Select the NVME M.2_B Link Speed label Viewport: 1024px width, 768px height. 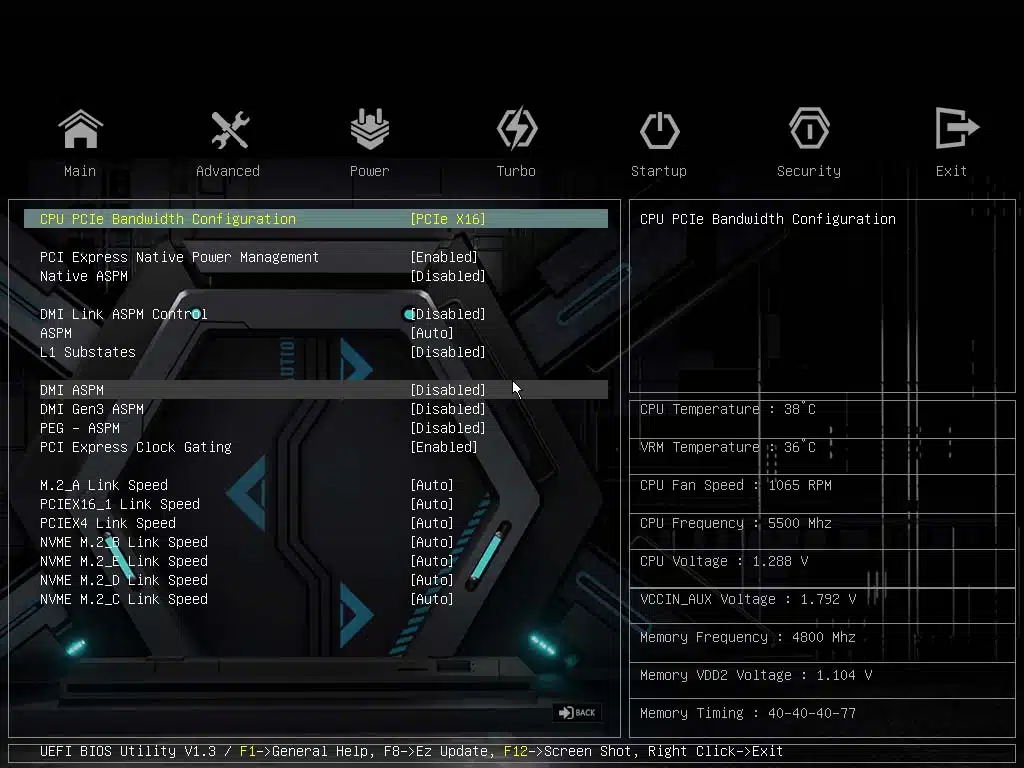(x=123, y=542)
